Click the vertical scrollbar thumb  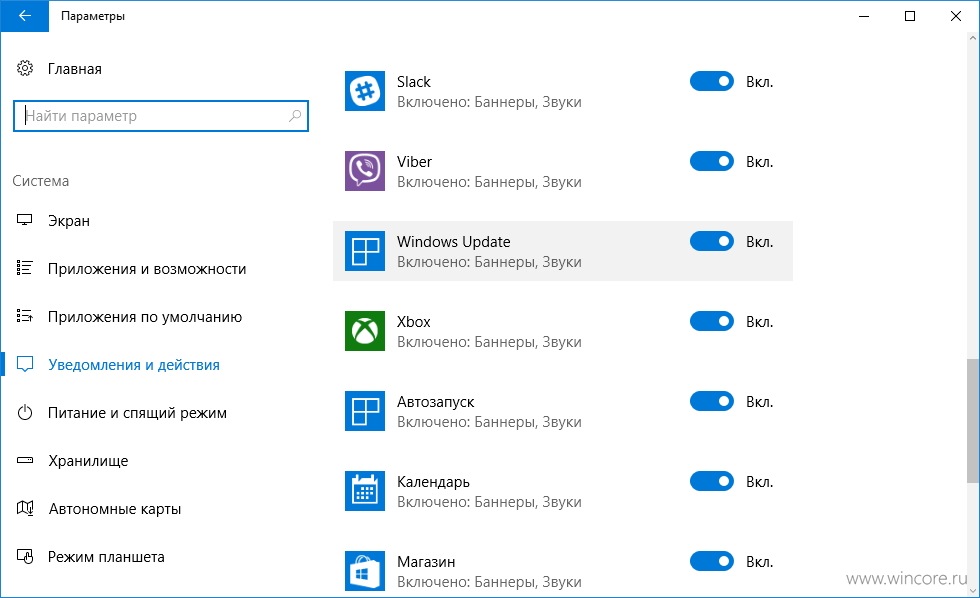coord(972,421)
